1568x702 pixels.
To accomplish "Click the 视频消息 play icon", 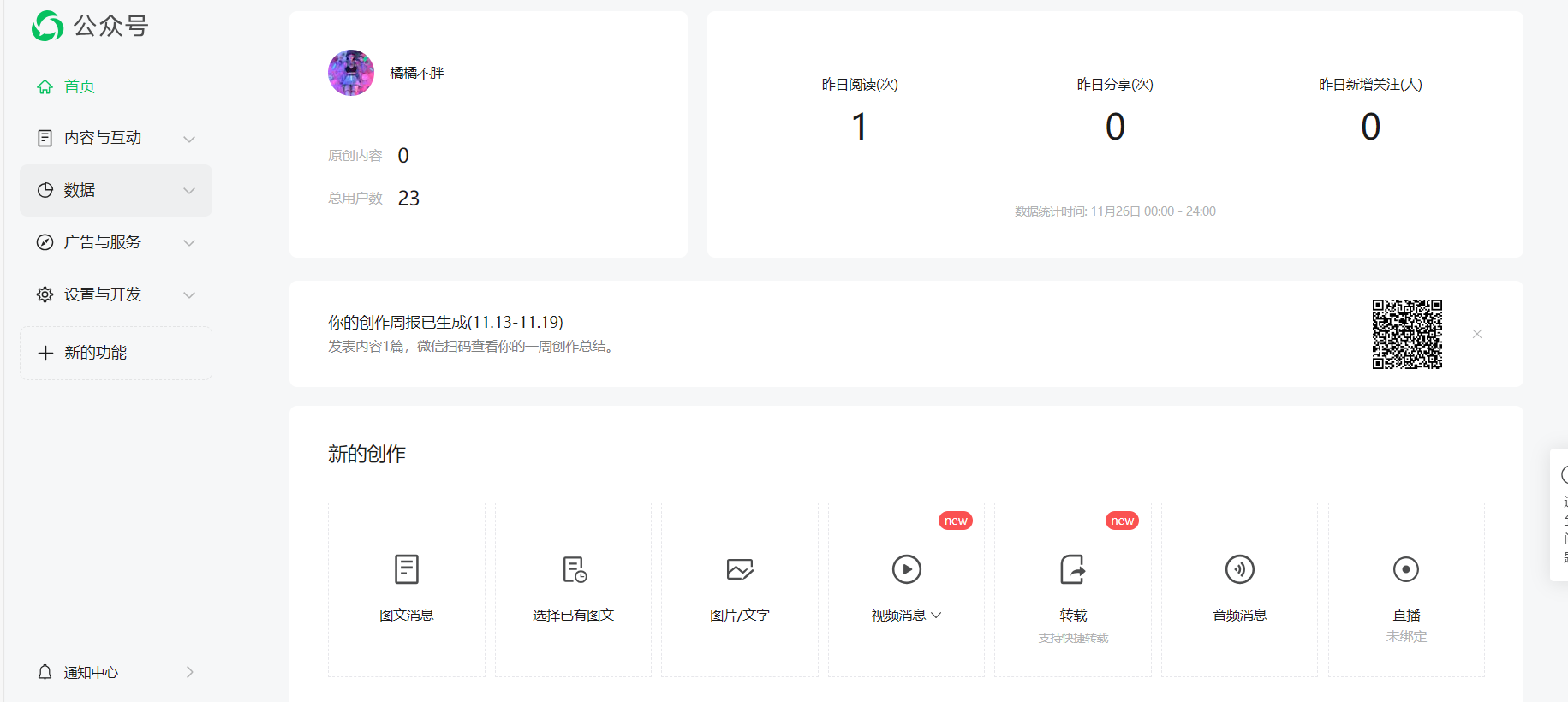I will (907, 569).
